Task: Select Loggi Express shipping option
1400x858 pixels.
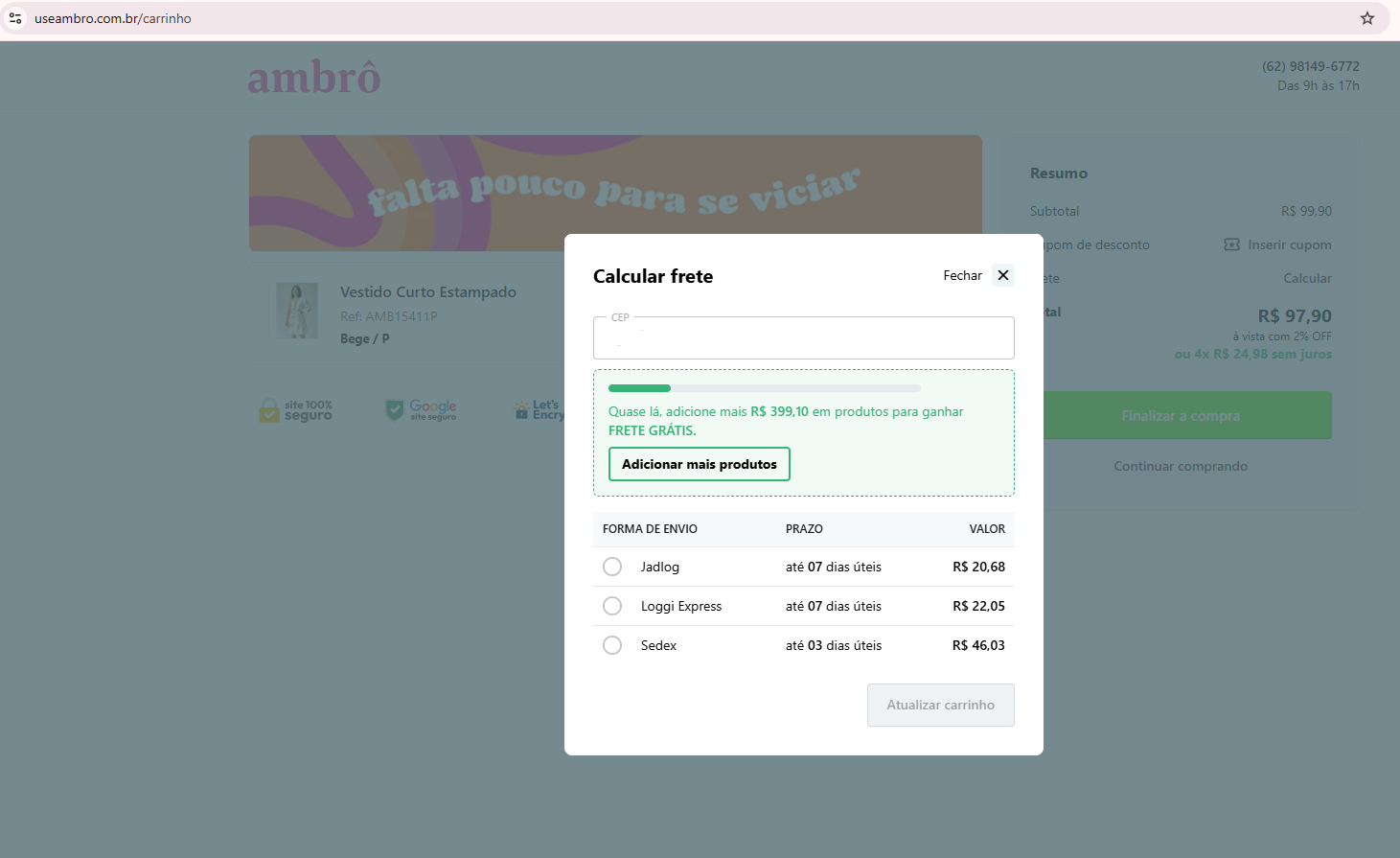Action: 612,606
